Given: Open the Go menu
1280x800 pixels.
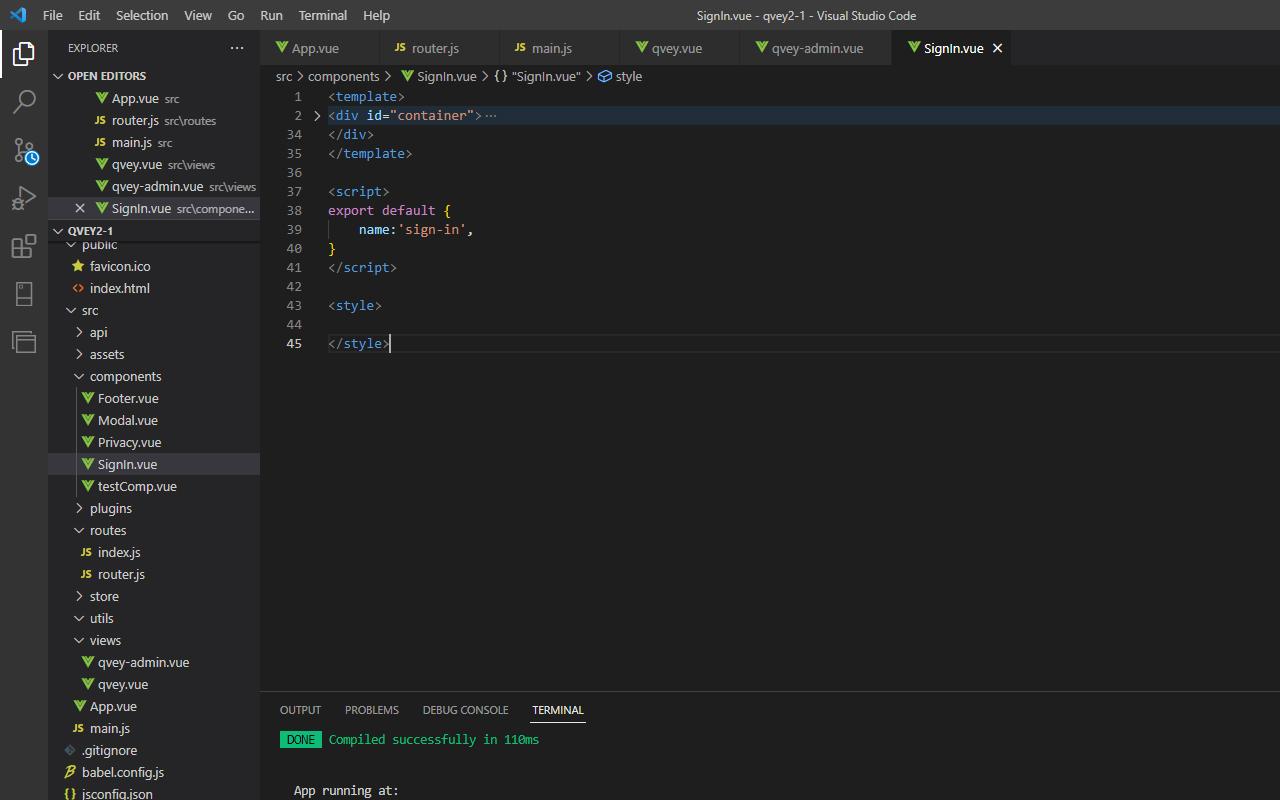Looking at the screenshot, I should tap(236, 15).
